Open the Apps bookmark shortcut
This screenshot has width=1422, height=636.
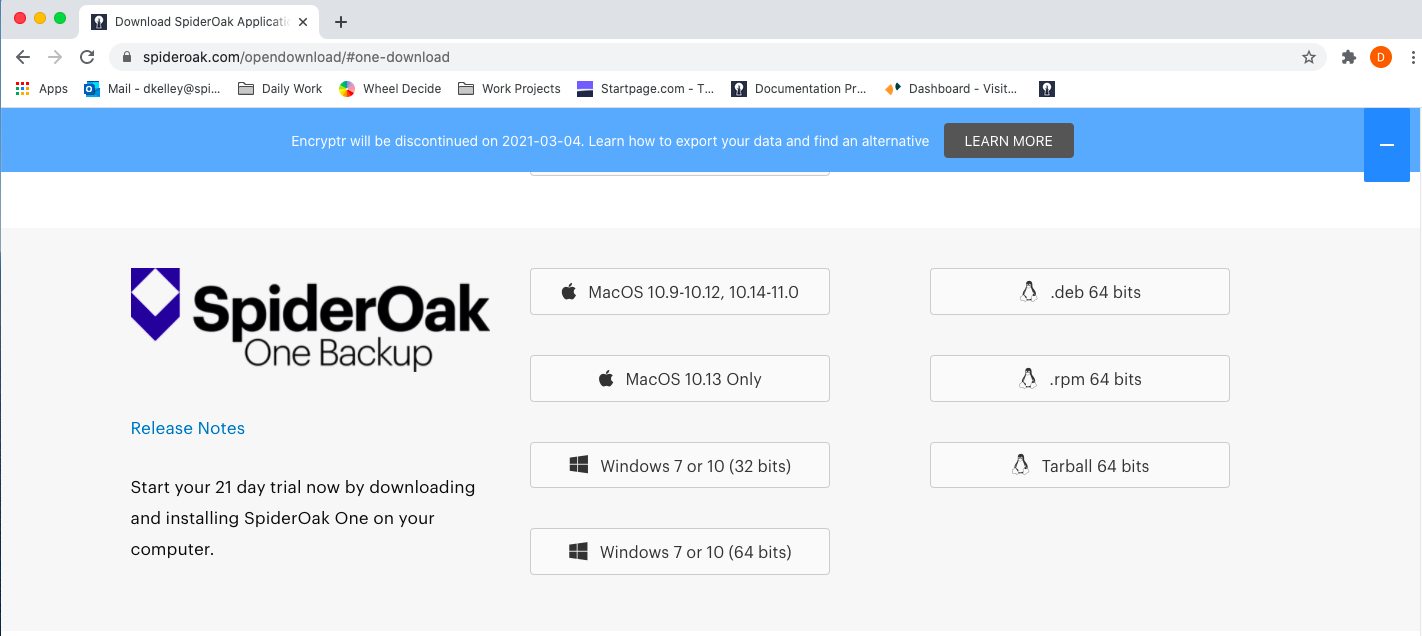tap(42, 89)
